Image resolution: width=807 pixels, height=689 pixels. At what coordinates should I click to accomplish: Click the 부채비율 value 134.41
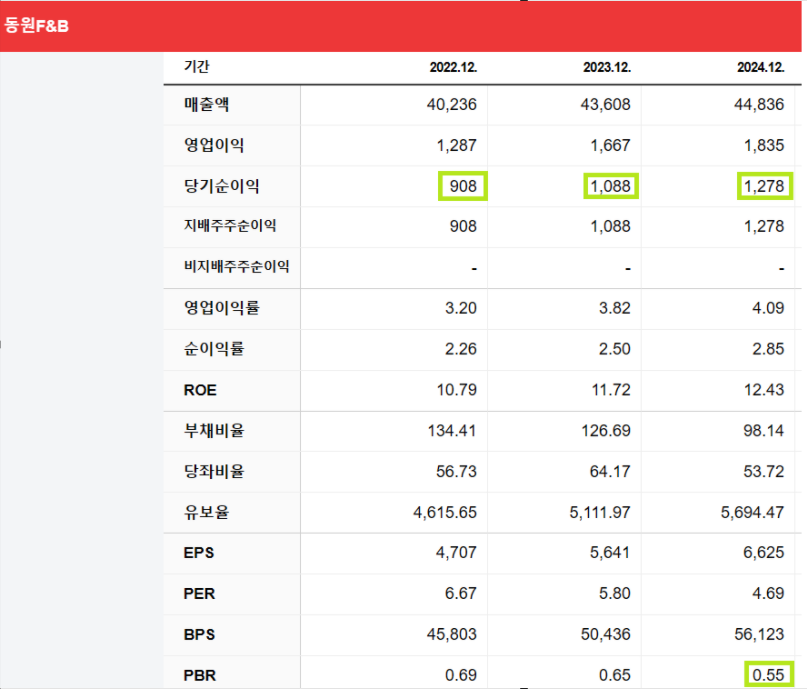[452, 430]
